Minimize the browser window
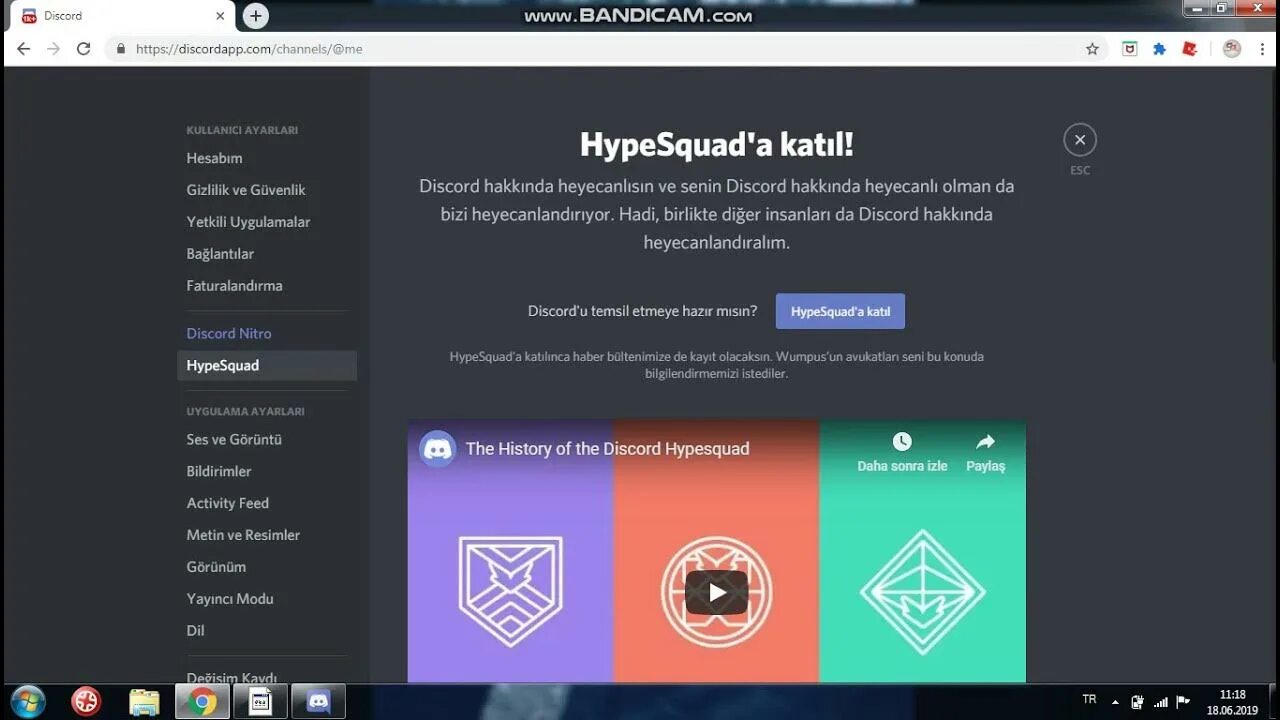 [x=1196, y=8]
